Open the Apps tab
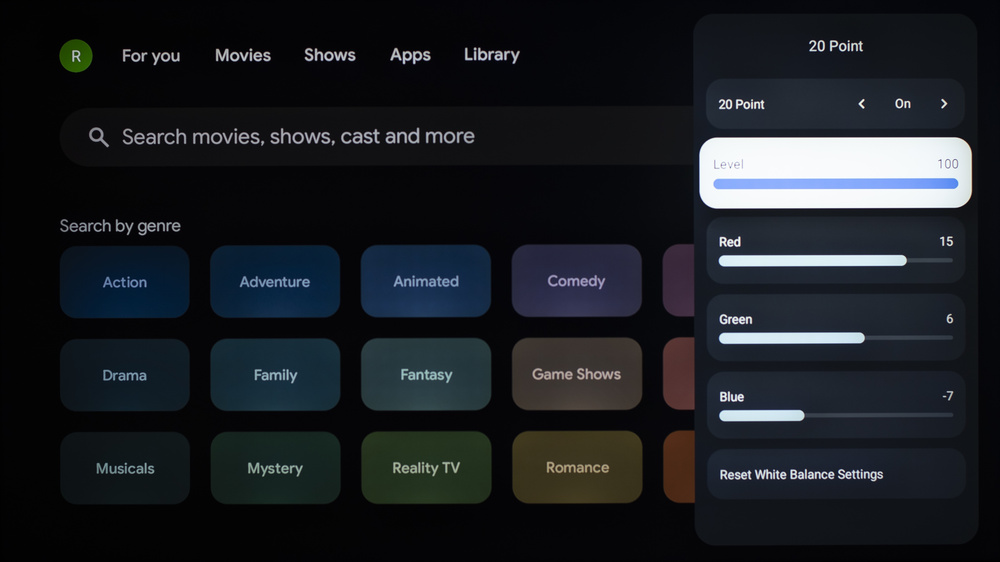Screen dimensions: 1000x562 [410, 55]
